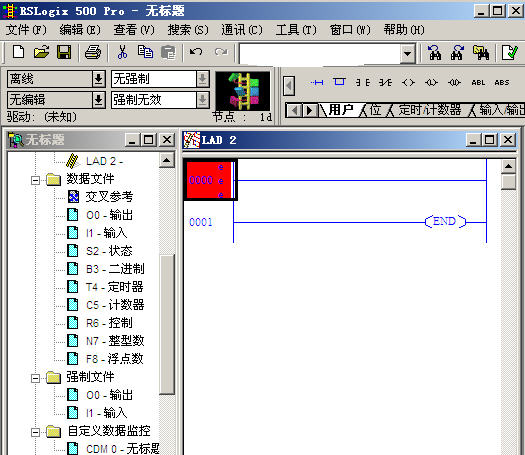
Task: Click the verify project checkmark icon
Action: [x=510, y=53]
